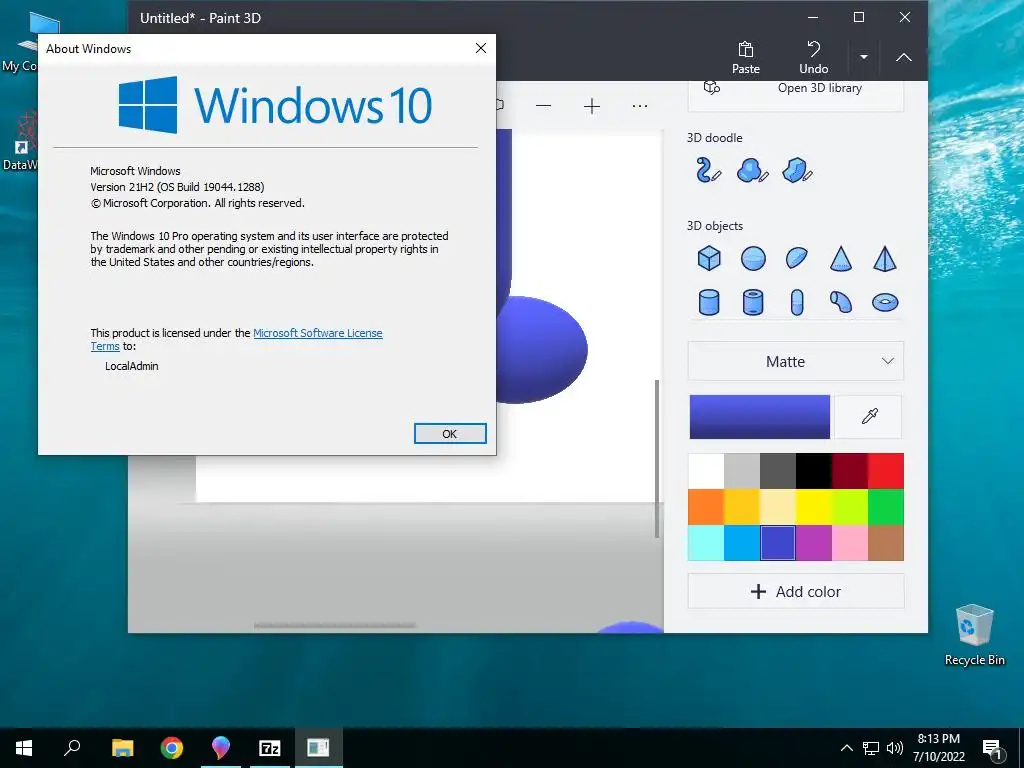1024x768 pixels.
Task: Click the Paint 3D canvas vertical scrollbar
Action: pyautogui.click(x=657, y=459)
